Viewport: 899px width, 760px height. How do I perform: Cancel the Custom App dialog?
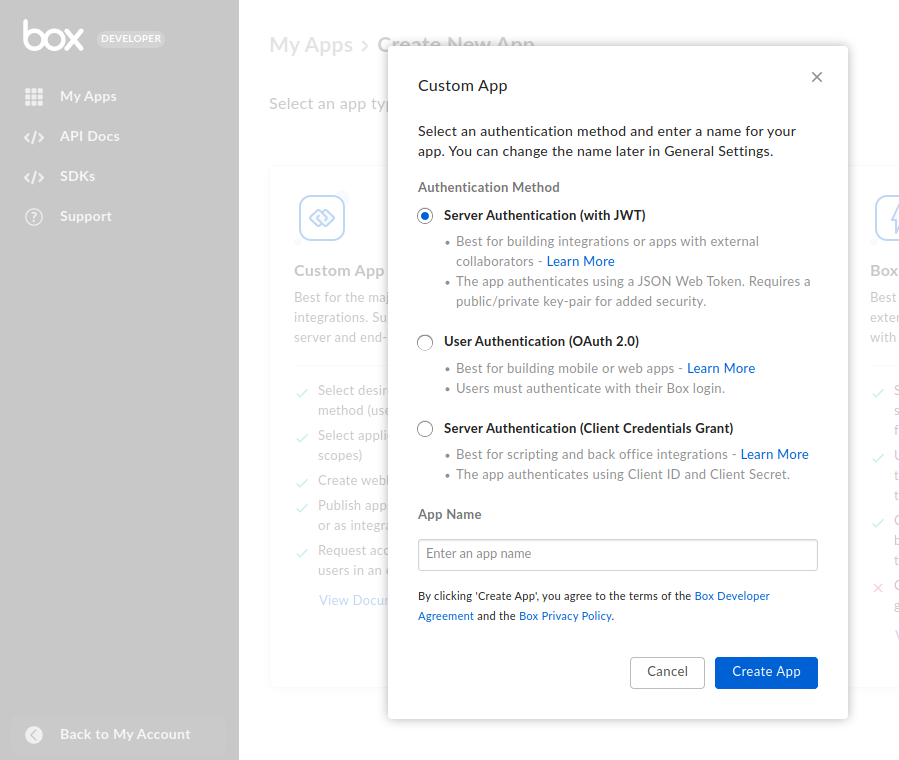(x=666, y=672)
